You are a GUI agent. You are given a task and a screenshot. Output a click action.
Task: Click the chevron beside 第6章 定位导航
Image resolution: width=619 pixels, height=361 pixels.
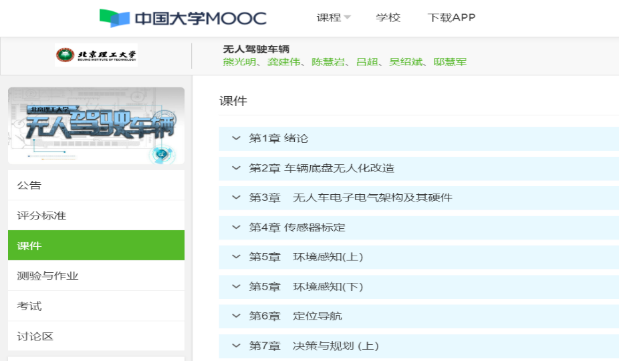click(x=236, y=316)
